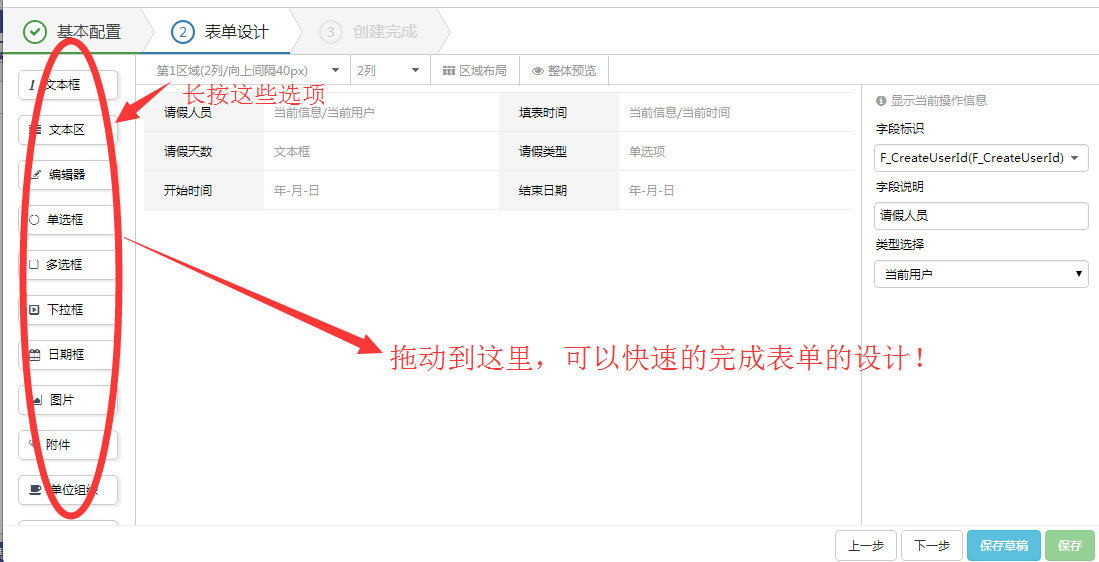This screenshot has width=1099, height=562.
Task: Select the 结束日期 form field
Action: pyautogui.click(x=676, y=190)
